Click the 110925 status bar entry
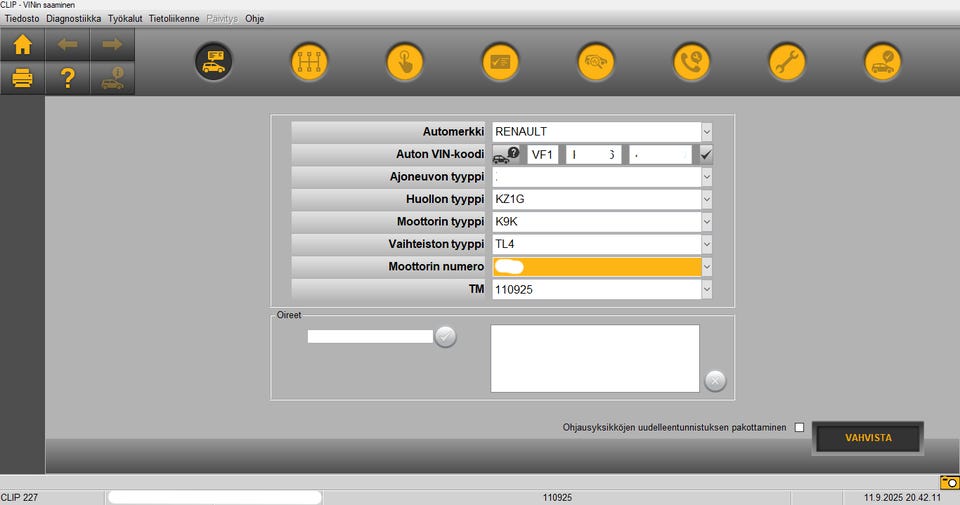 [x=557, y=497]
